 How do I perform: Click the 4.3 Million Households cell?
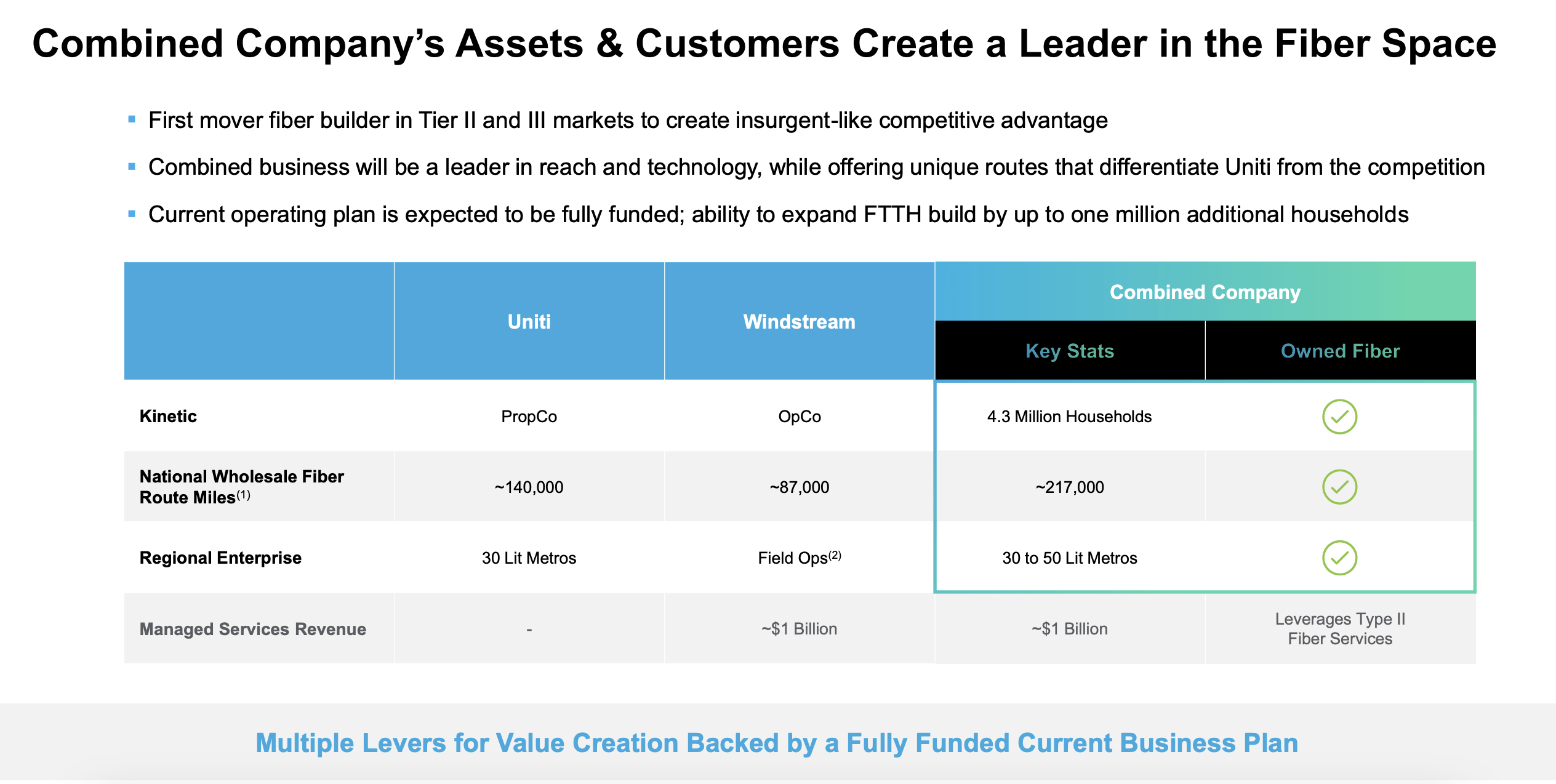coord(1069,417)
